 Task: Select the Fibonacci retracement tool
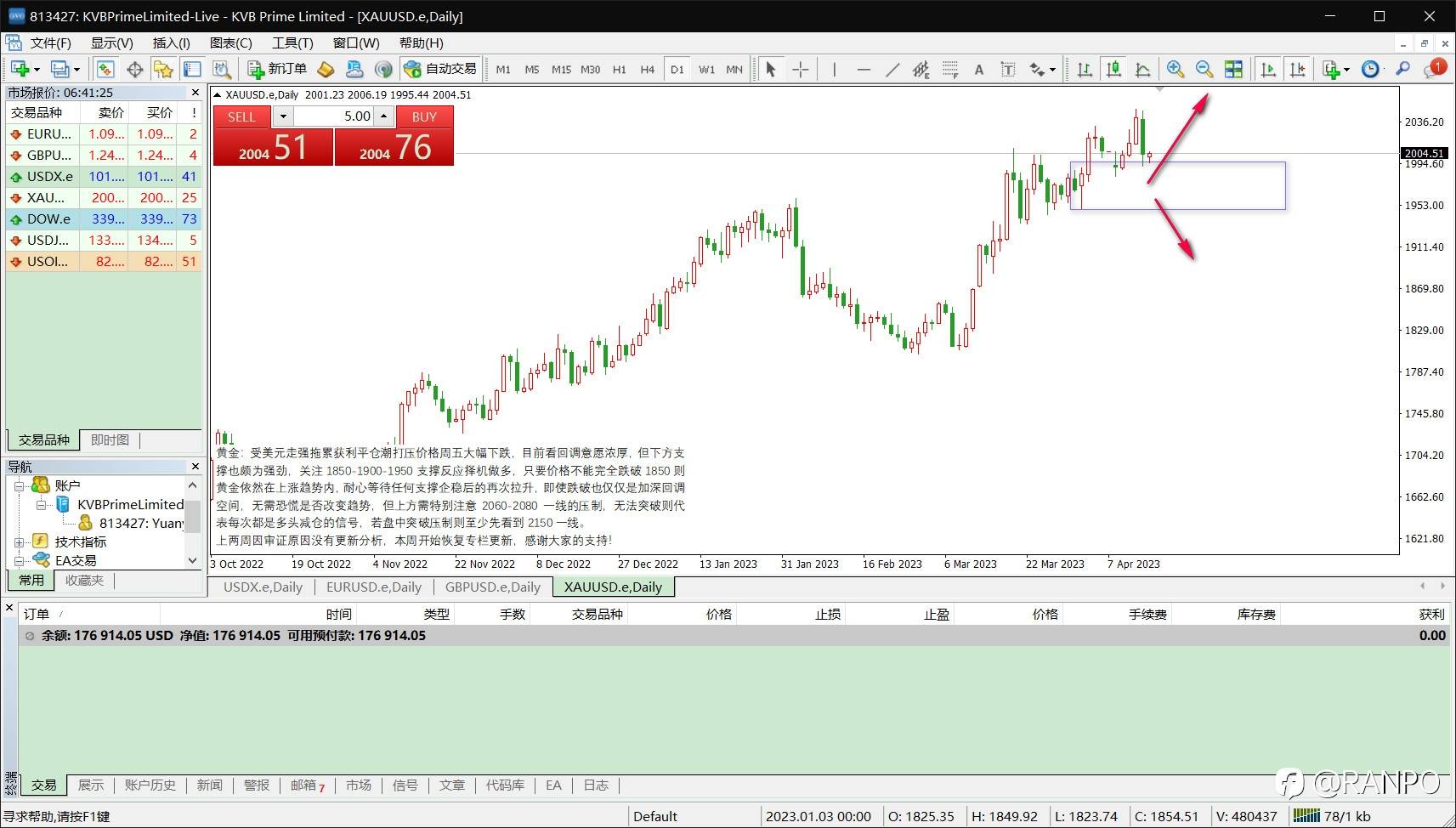tap(950, 69)
